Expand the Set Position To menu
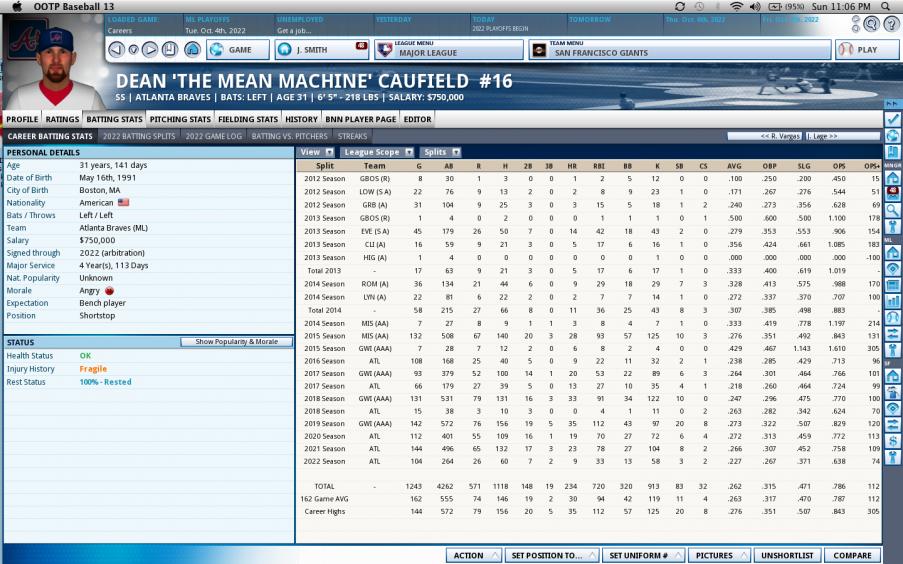Viewport: 903px width, 564px height. point(550,555)
